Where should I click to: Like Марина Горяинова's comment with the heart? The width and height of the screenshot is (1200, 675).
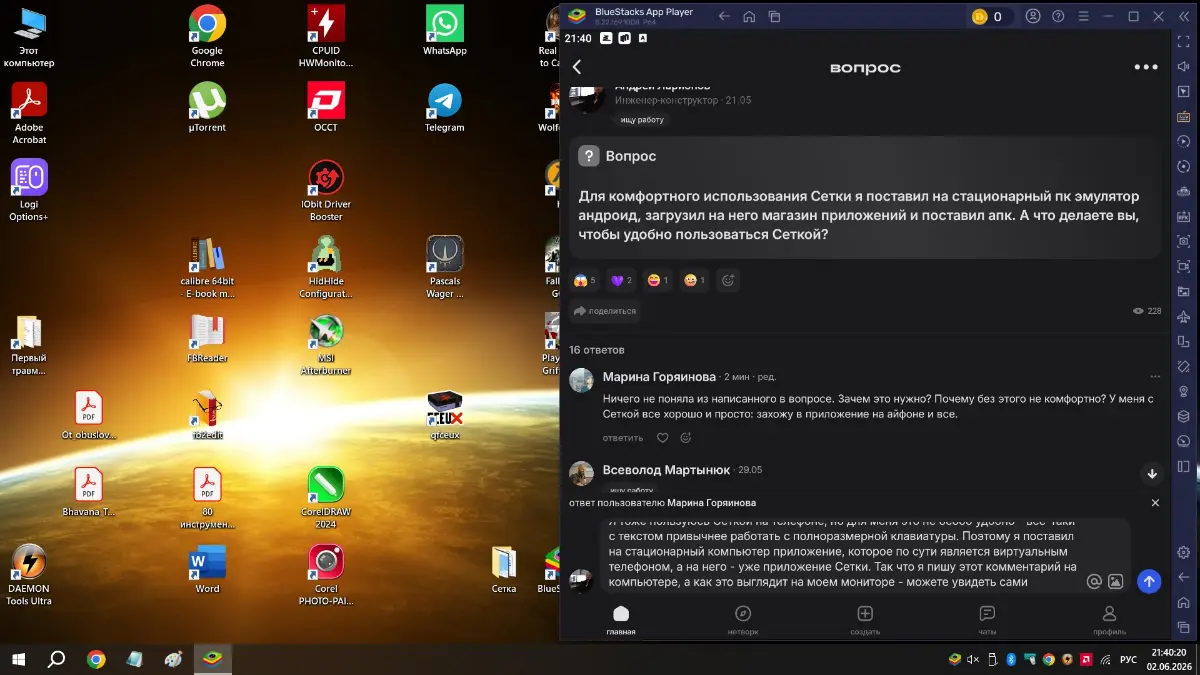pos(662,438)
